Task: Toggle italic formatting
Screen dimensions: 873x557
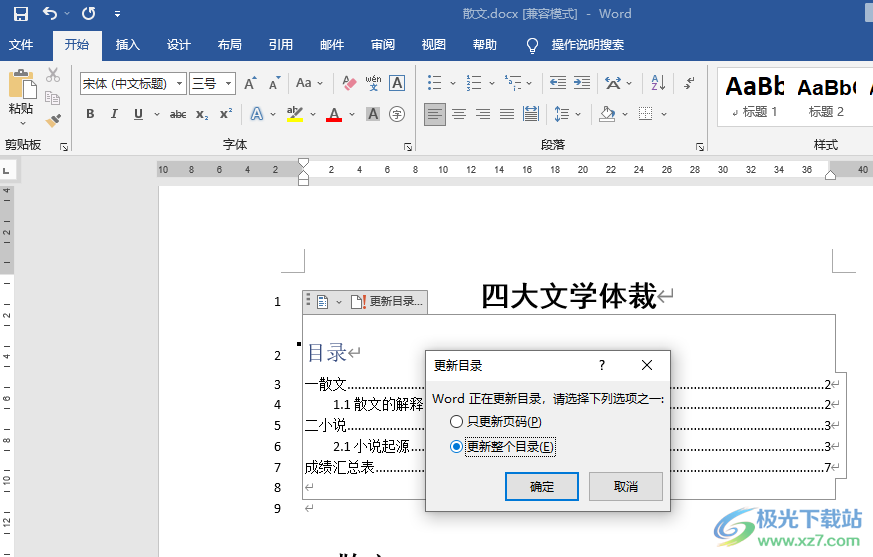Action: click(x=114, y=114)
